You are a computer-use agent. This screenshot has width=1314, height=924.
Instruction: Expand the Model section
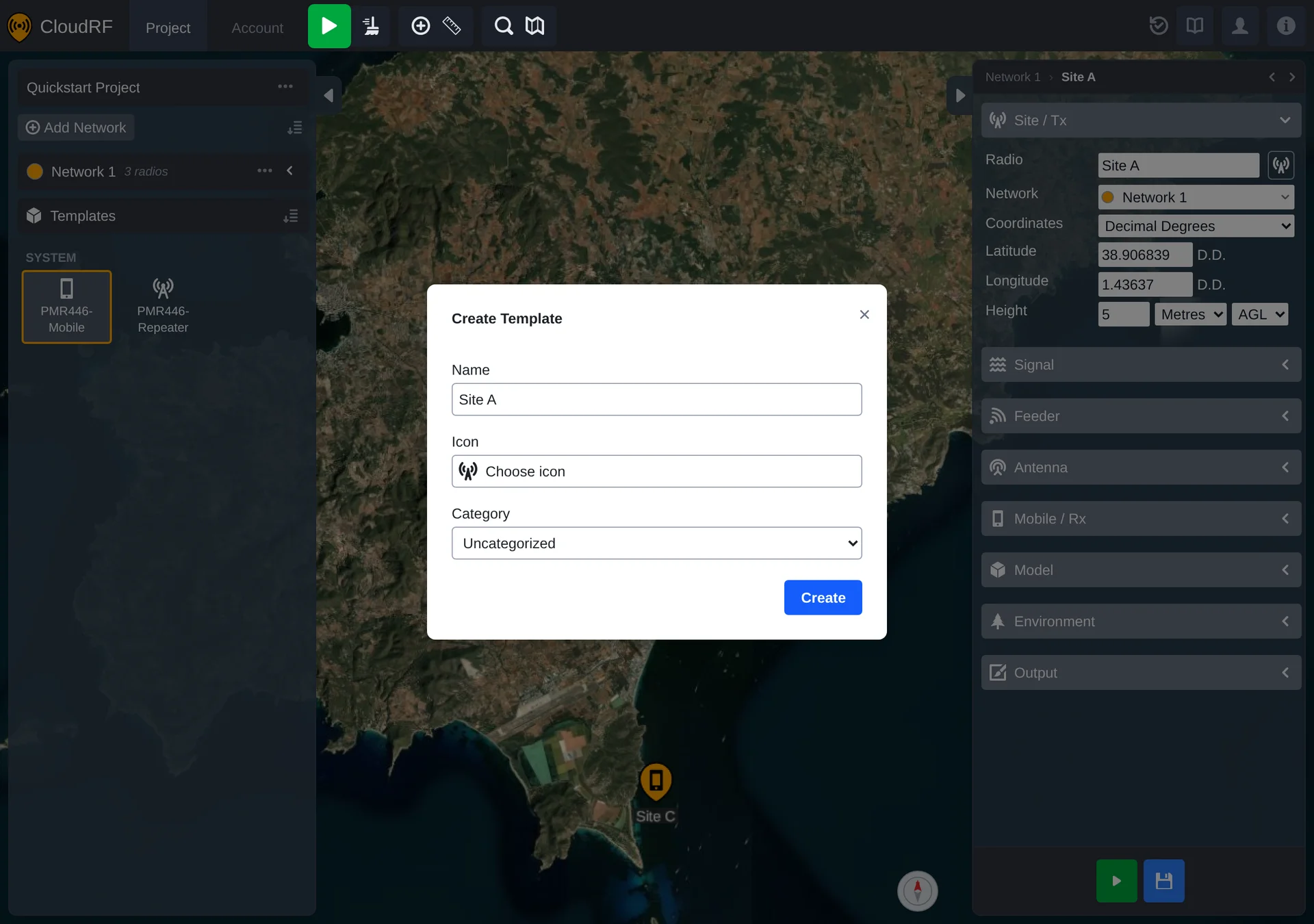point(1141,569)
